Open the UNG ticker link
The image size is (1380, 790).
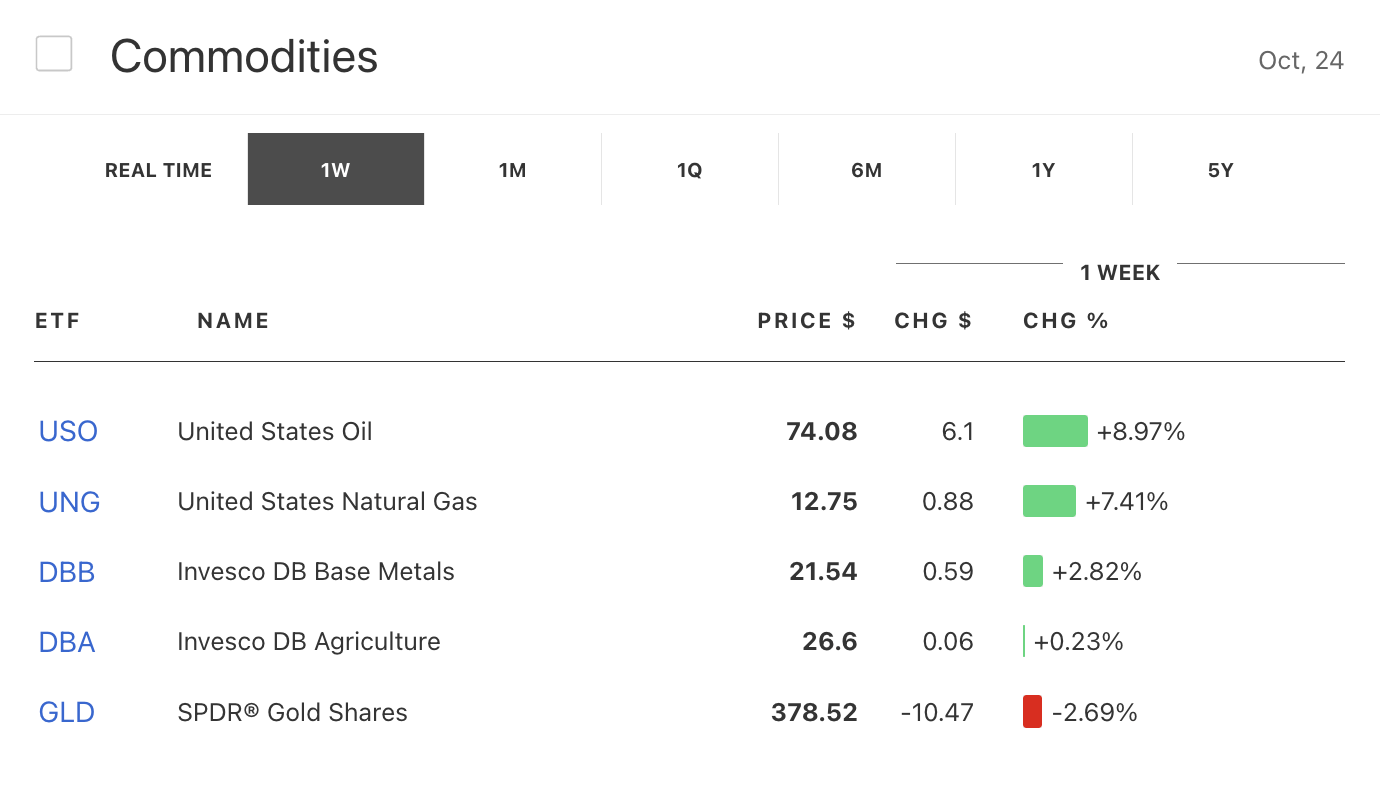point(70,502)
